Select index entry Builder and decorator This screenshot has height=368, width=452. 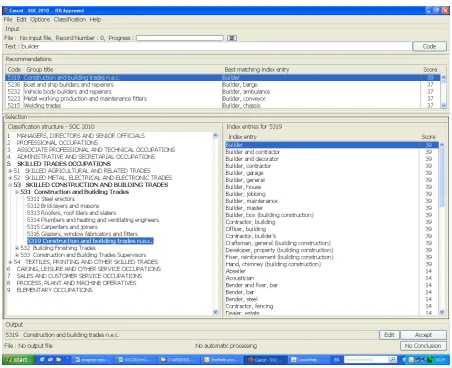332,159
